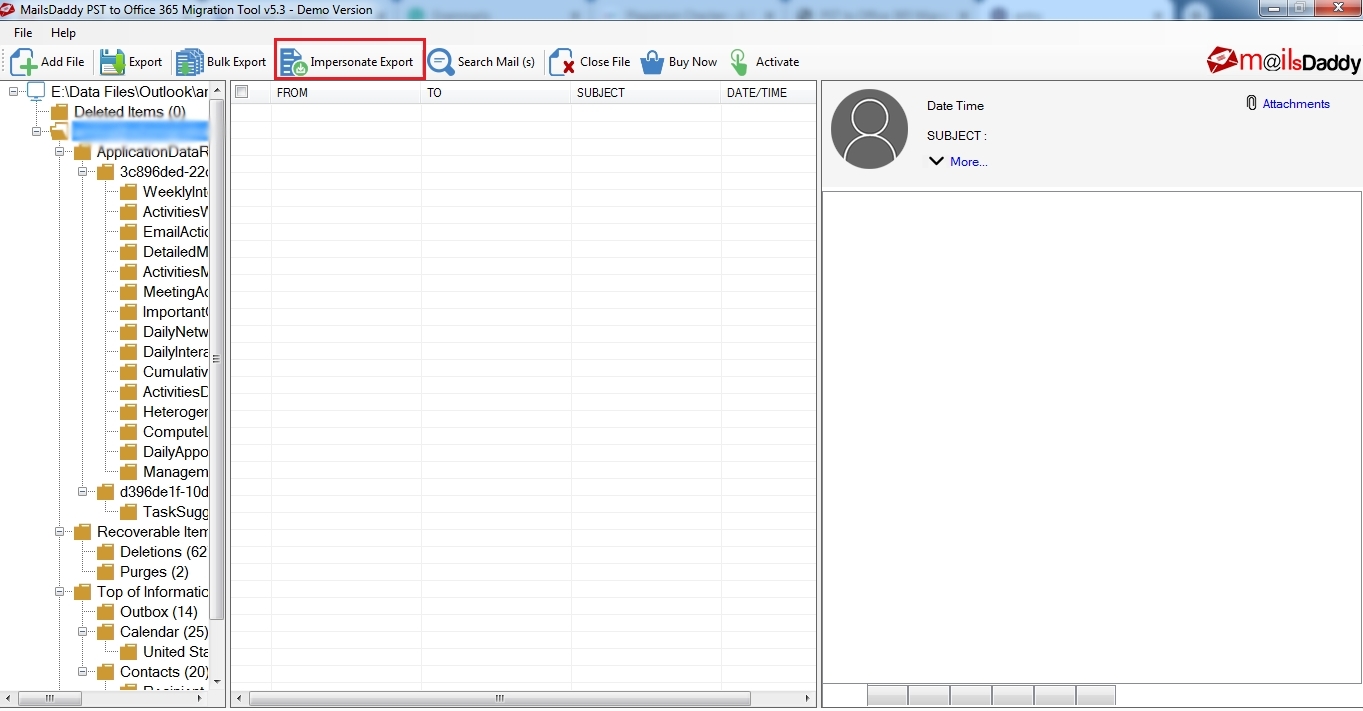This screenshot has height=711, width=1363.
Task: Collapse the Calendar (25) tree node
Action: (83, 631)
